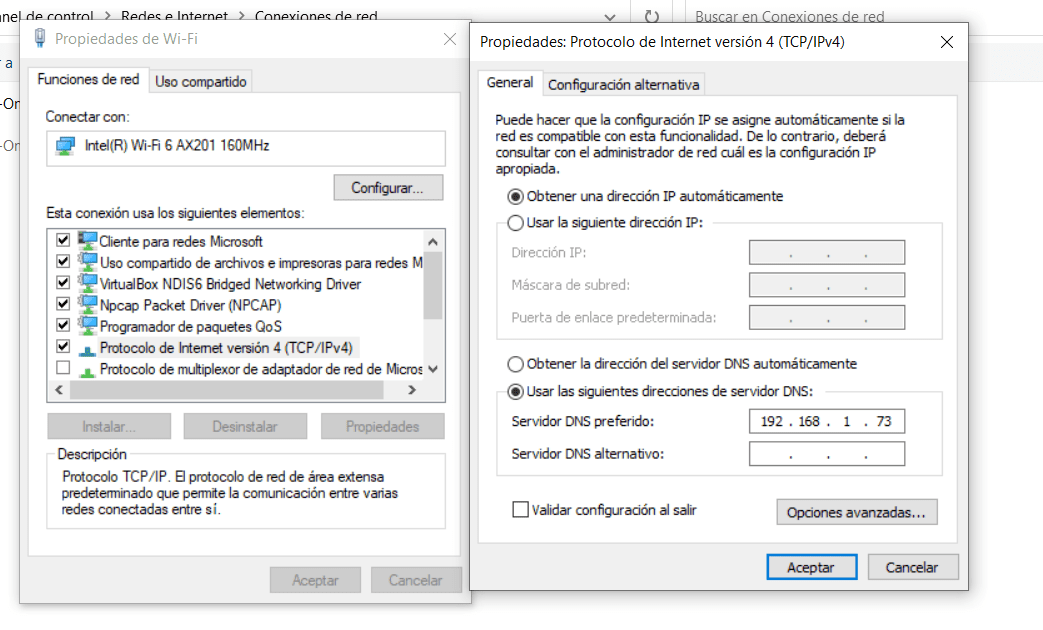This screenshot has height=630, width=1043.
Task: Uncheck Npcap Packet Driver (NPCAP)
Action: click(x=63, y=303)
